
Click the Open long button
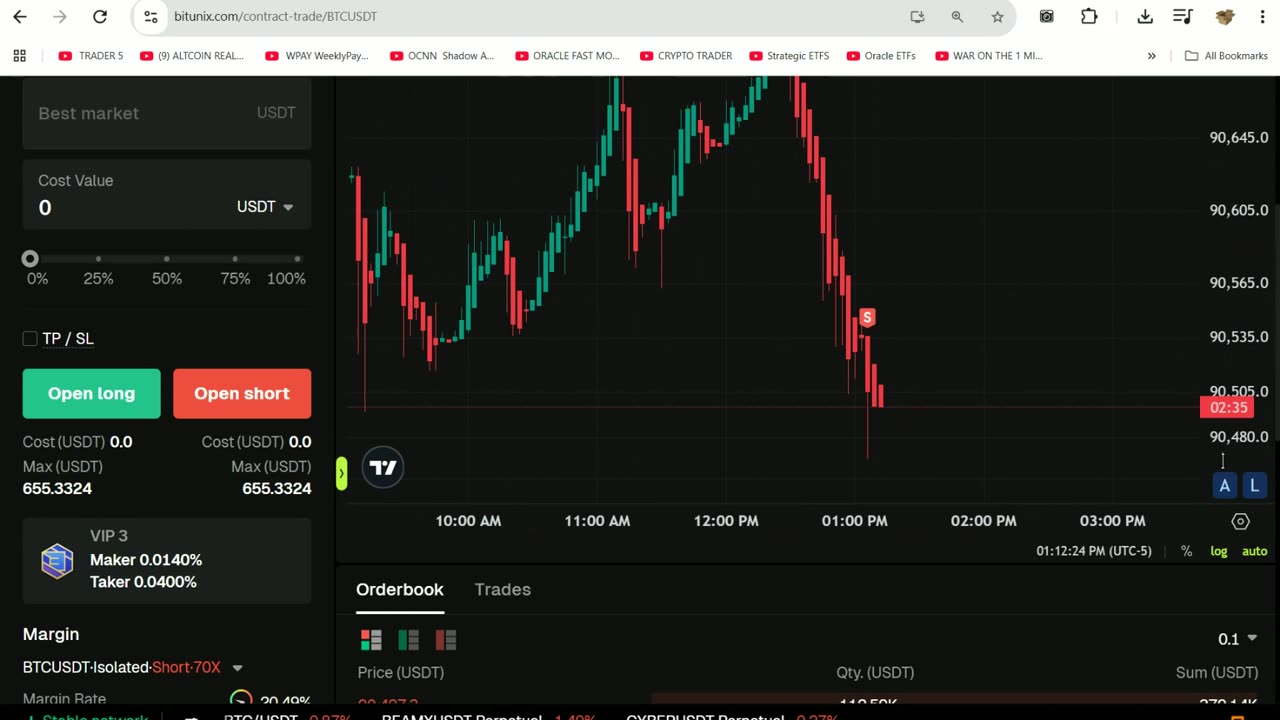91,393
